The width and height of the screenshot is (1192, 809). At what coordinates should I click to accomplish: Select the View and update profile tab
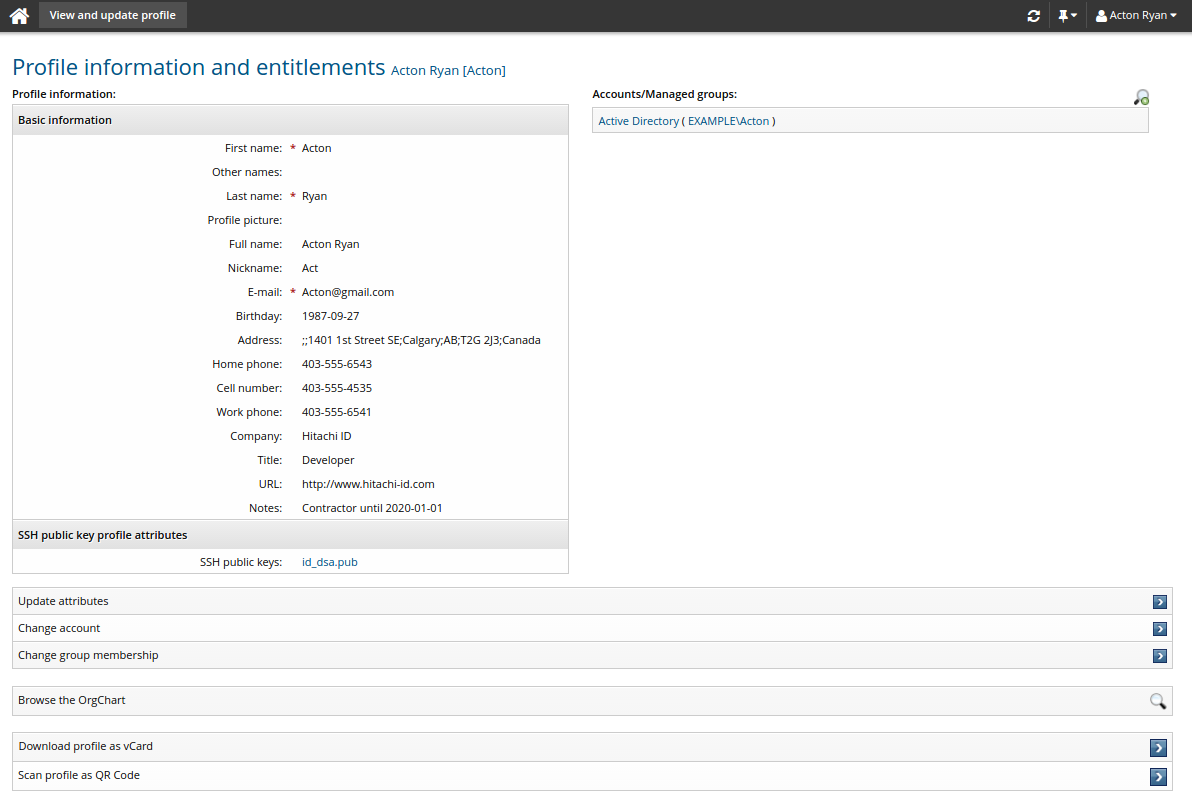point(113,16)
